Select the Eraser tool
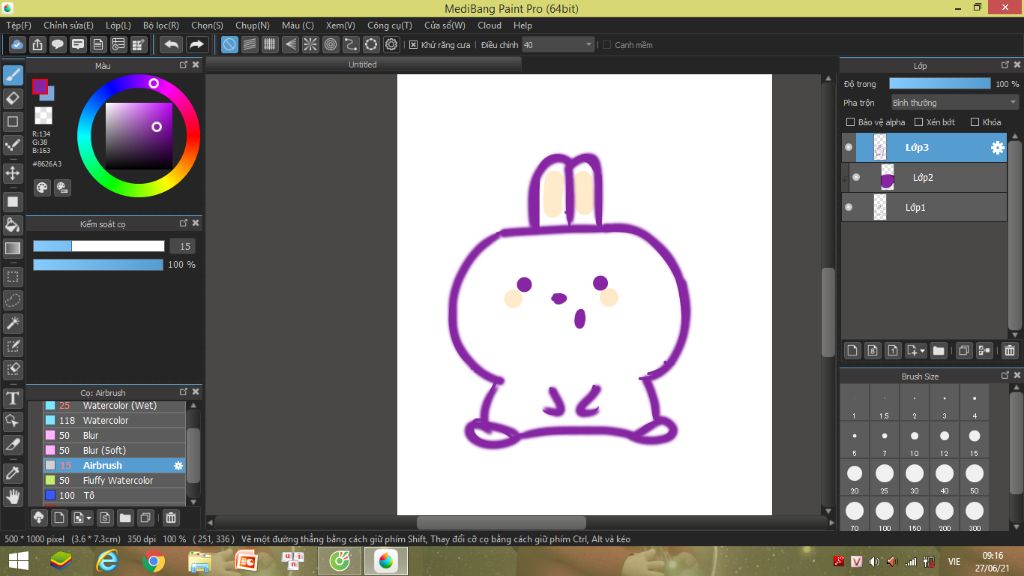This screenshot has width=1024, height=576. [x=13, y=99]
